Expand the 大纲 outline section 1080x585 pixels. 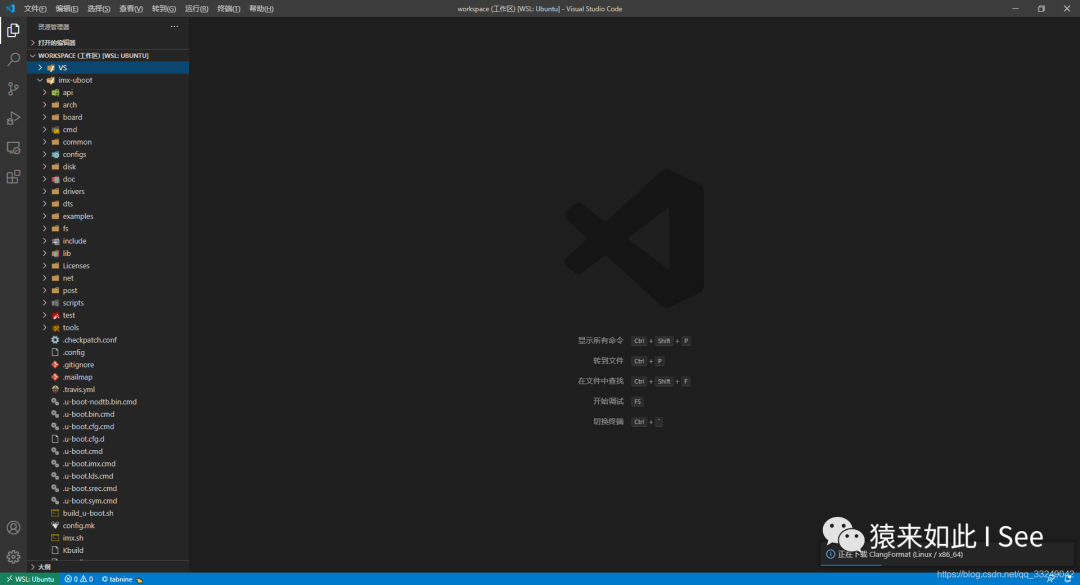tap(108, 566)
